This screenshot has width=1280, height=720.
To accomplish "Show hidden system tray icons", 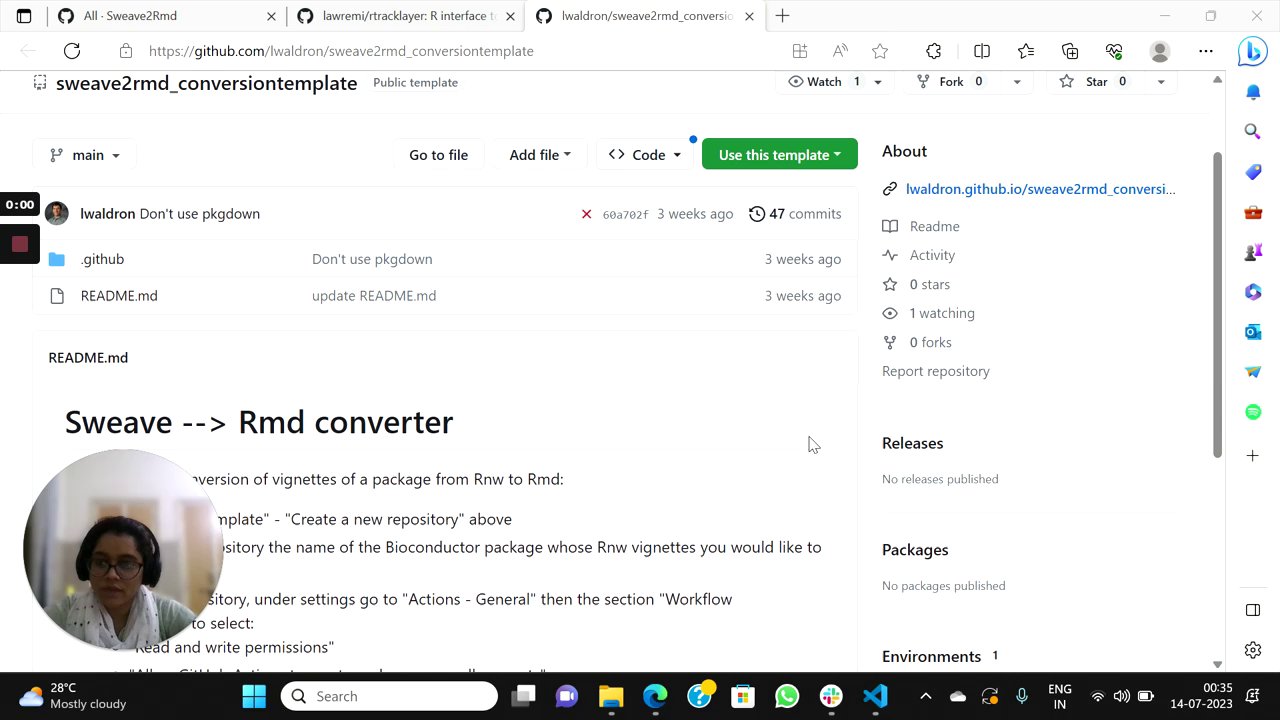I will (925, 696).
